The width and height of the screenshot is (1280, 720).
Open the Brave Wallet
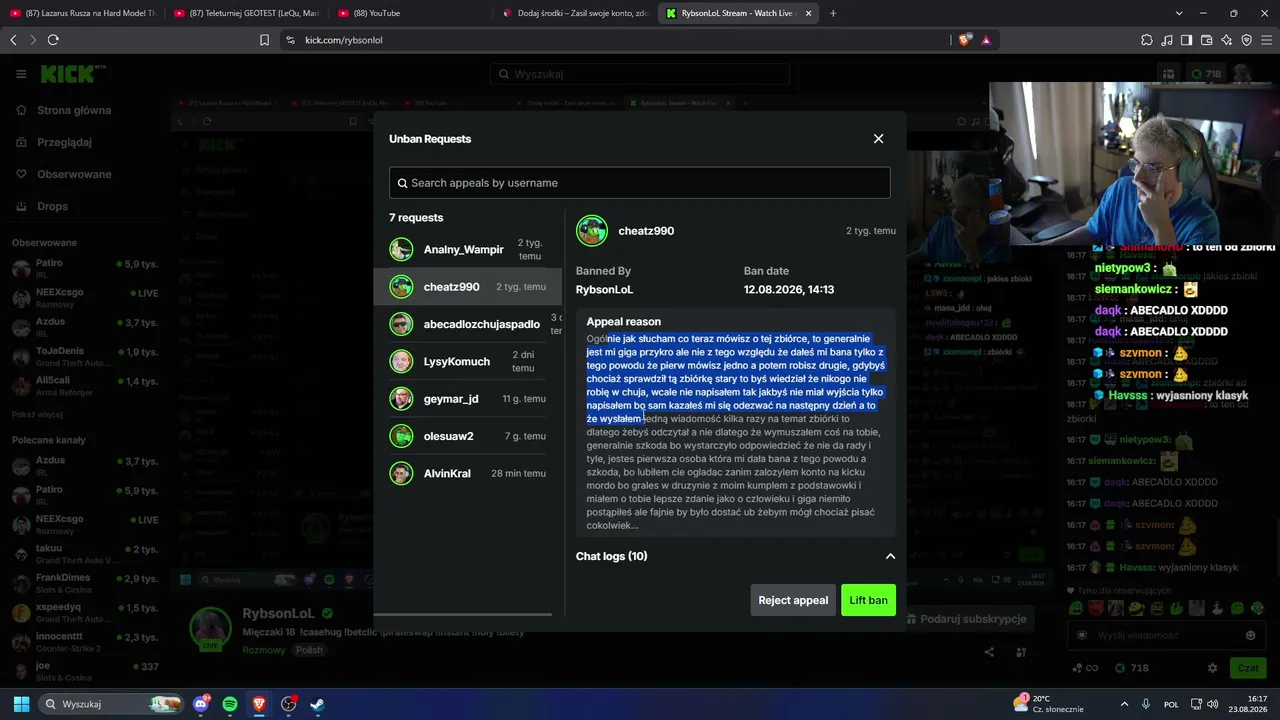1207,40
